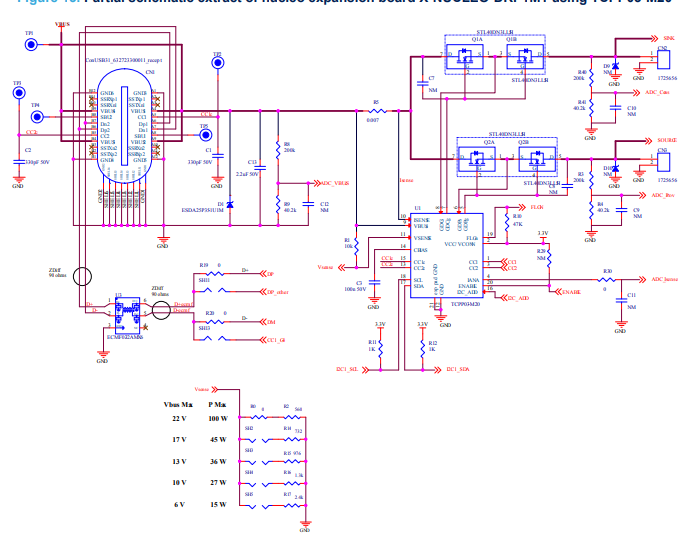Select the DP port label next to R19
The image size is (700, 545).
271,275
